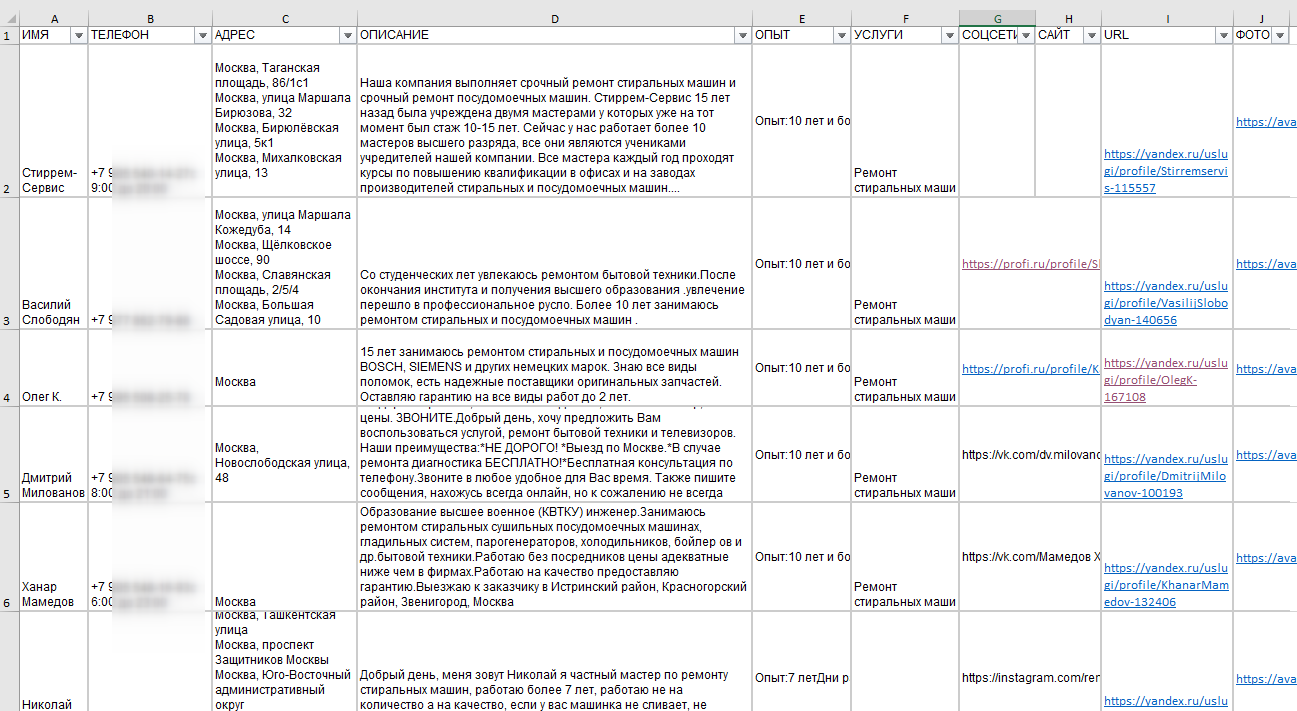This screenshot has height=711, width=1297.
Task: Select instagram.com social cell
Action: [1030, 661]
